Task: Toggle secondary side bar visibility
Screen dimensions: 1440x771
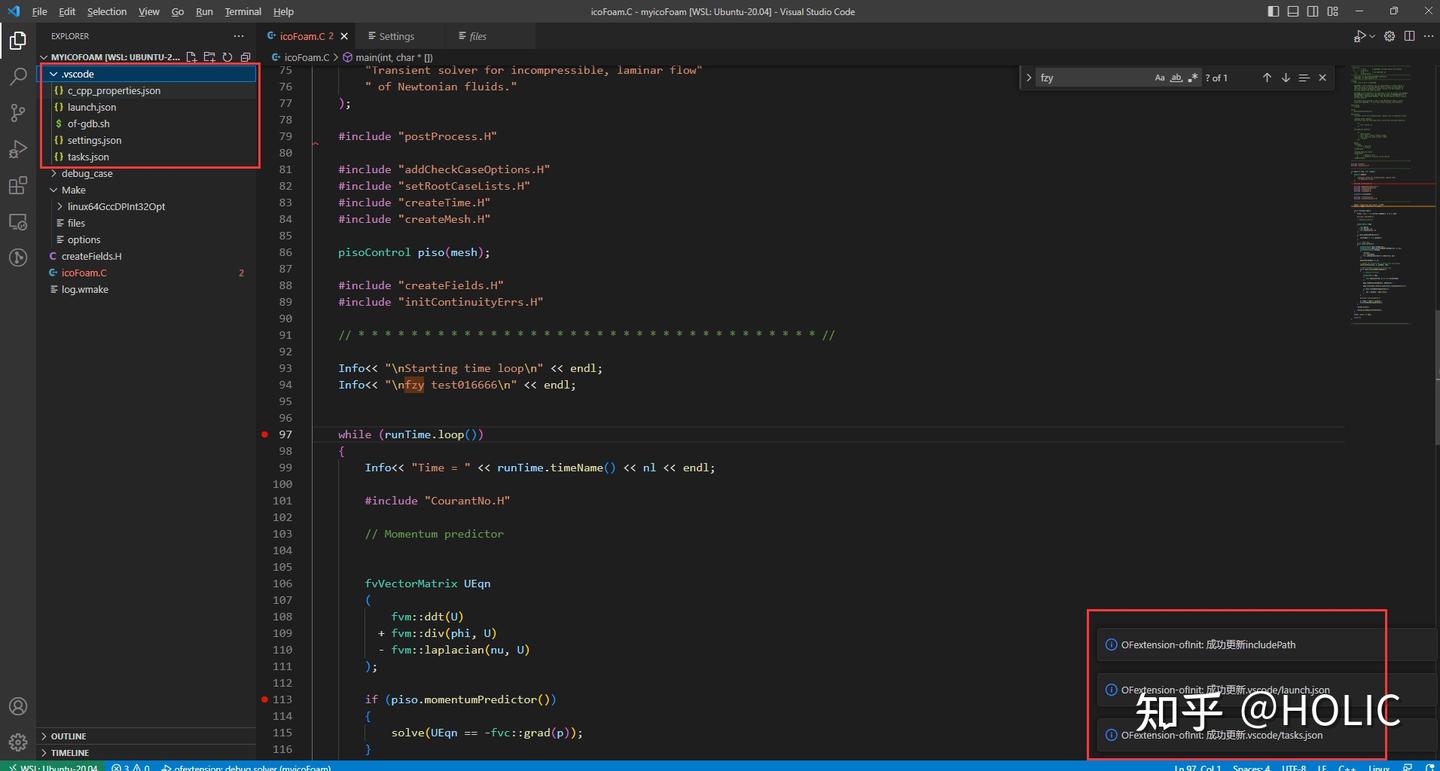Action: (x=1314, y=11)
